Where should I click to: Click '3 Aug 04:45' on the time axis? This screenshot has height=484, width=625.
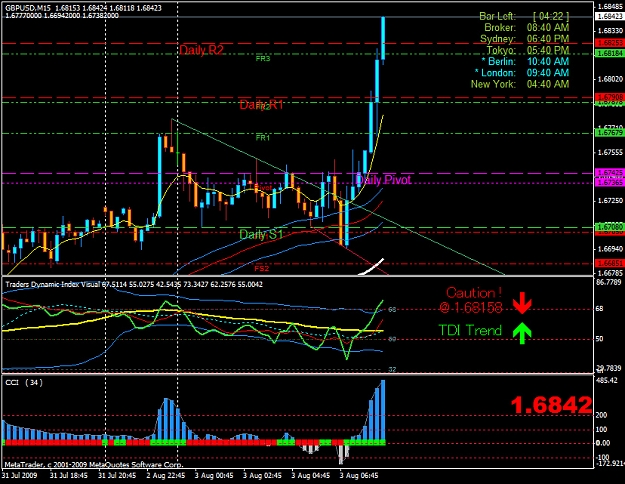click(311, 475)
